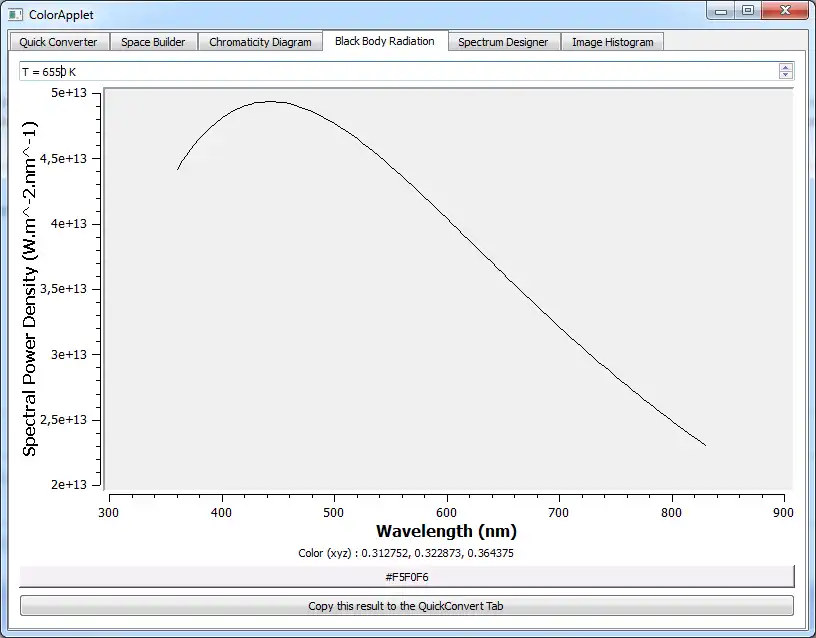Close the ColorApplet window
Viewport: 816px width, 638px height.
coord(785,11)
